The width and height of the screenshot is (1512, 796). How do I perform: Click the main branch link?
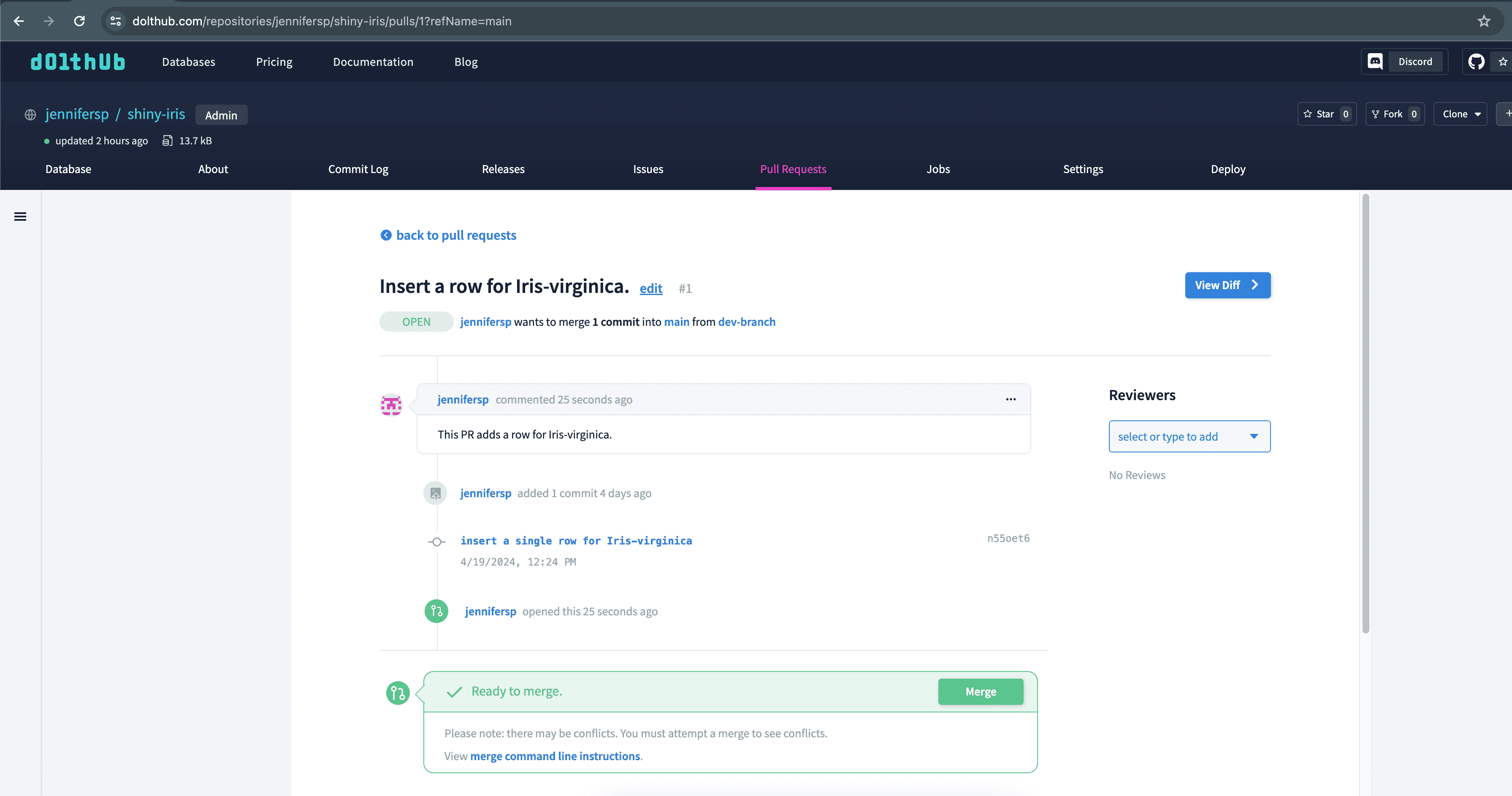[x=677, y=322]
